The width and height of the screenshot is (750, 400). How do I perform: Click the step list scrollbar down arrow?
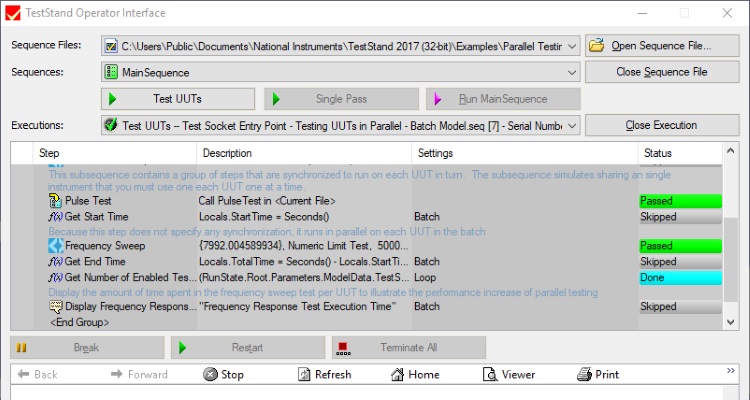pos(730,322)
